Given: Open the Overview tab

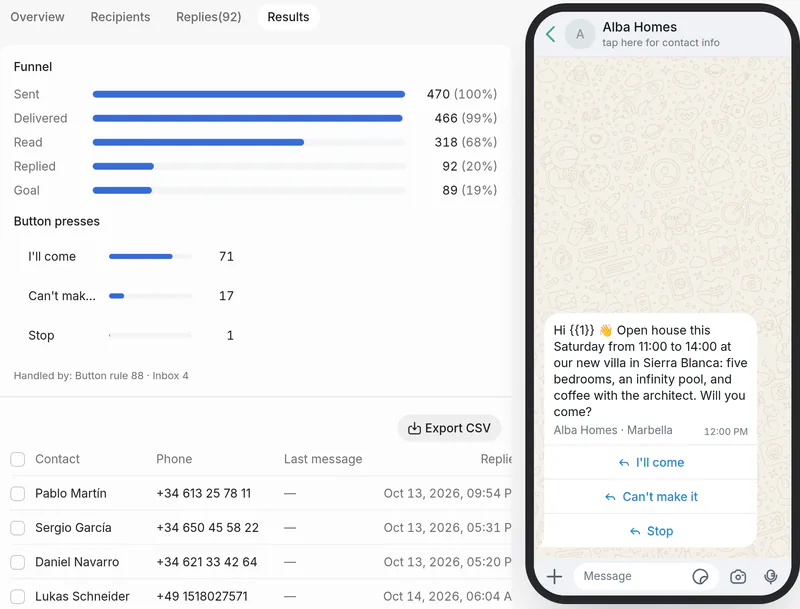Looking at the screenshot, I should point(37,17).
